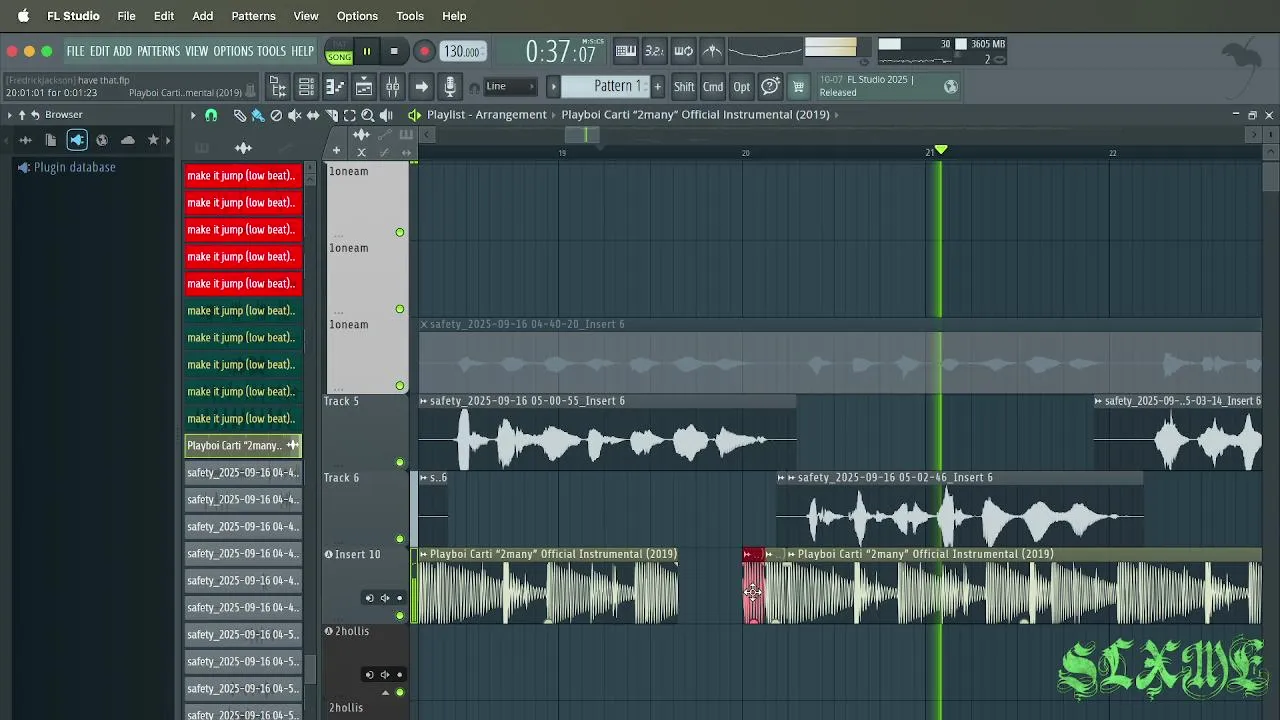Open the Tools menu in macOS menu bar
This screenshot has width=1280, height=720.
click(x=410, y=16)
